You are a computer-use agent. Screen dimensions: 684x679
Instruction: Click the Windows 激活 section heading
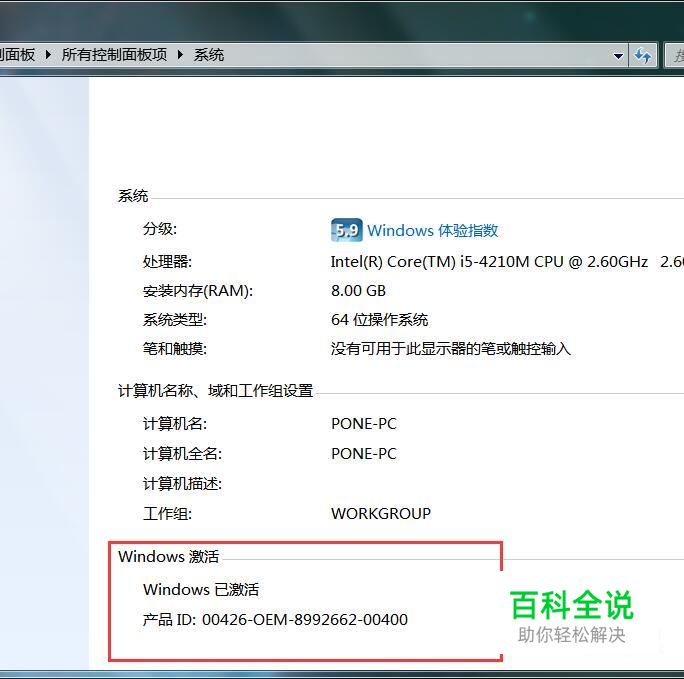click(x=168, y=556)
